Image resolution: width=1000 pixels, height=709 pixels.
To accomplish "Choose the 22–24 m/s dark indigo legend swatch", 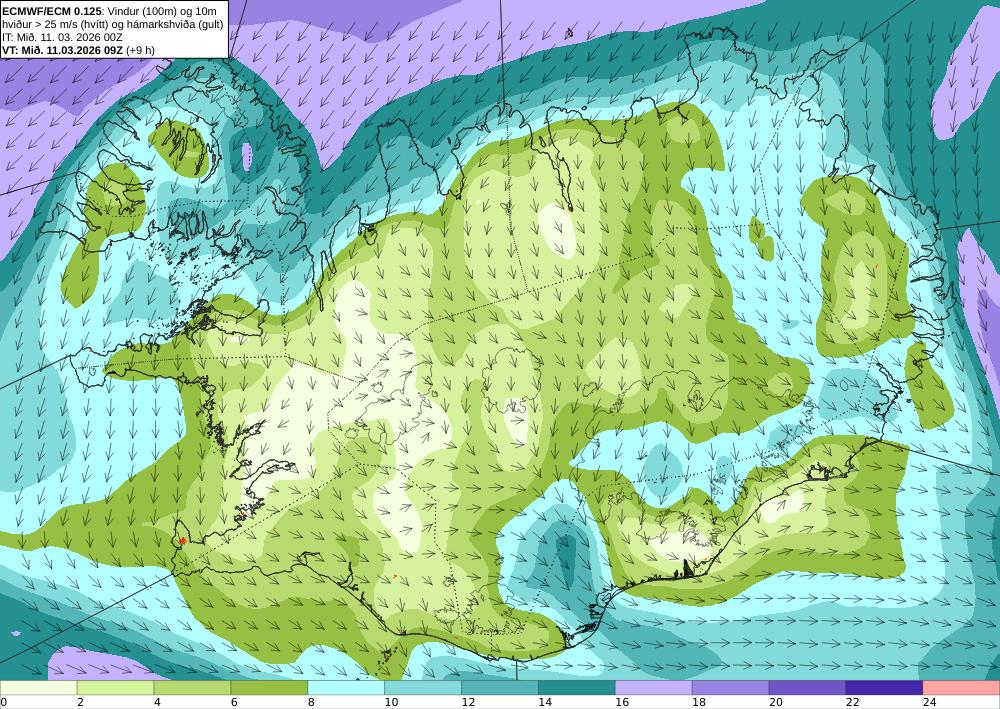I will pos(885,688).
